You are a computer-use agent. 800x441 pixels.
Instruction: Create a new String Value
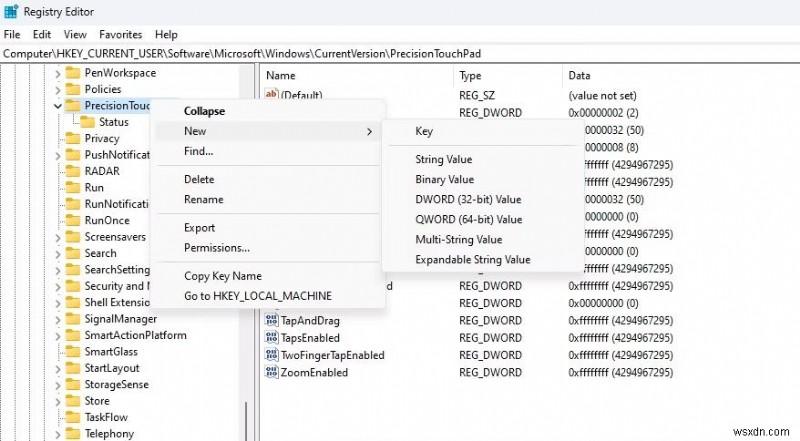(483, 159)
